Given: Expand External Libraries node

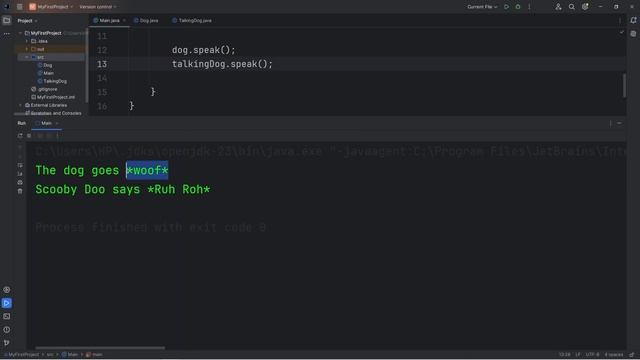Looking at the screenshot, I should pos(20,105).
